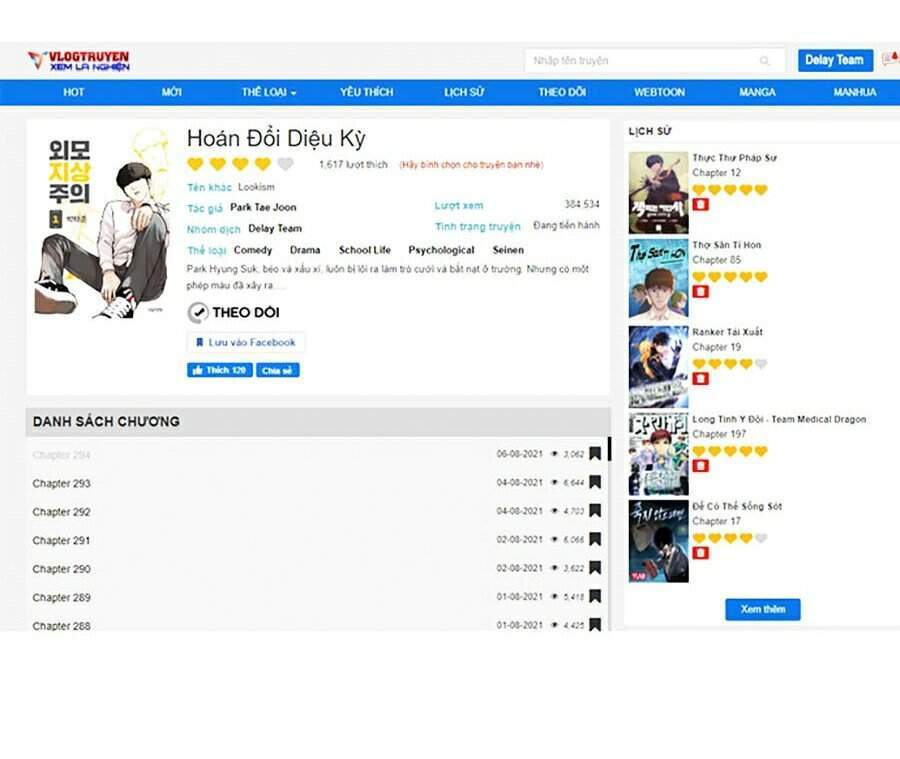Click the Lưu vào Facebook button
This screenshot has height=759, width=900.
[246, 342]
